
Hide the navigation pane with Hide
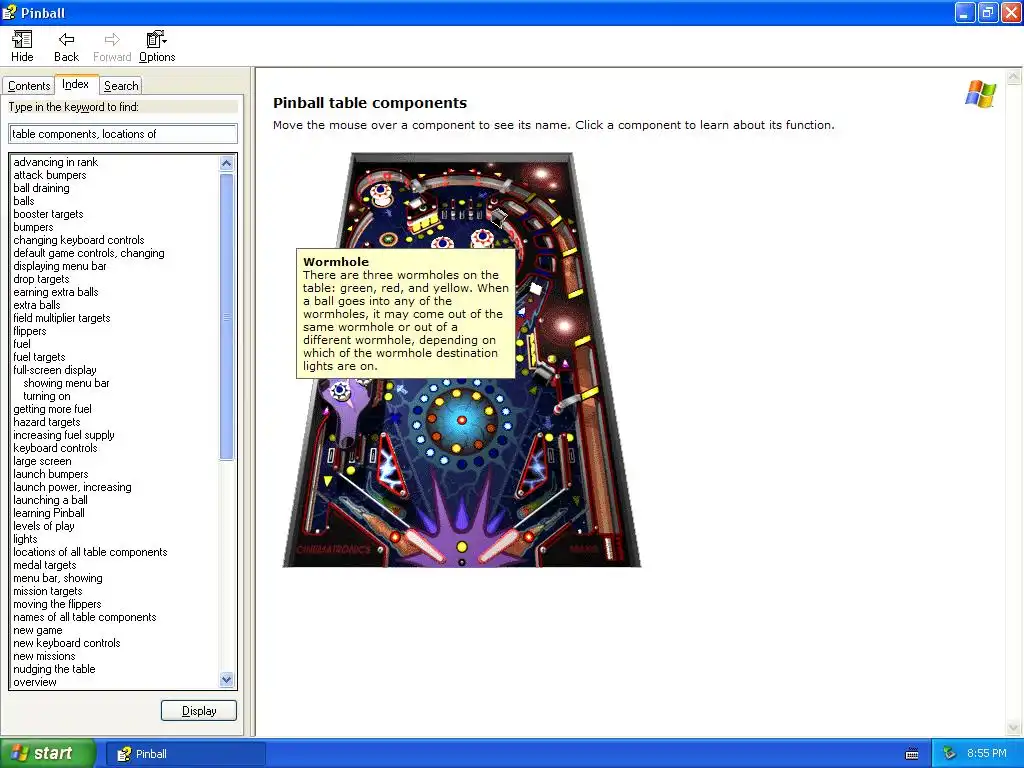tap(22, 47)
